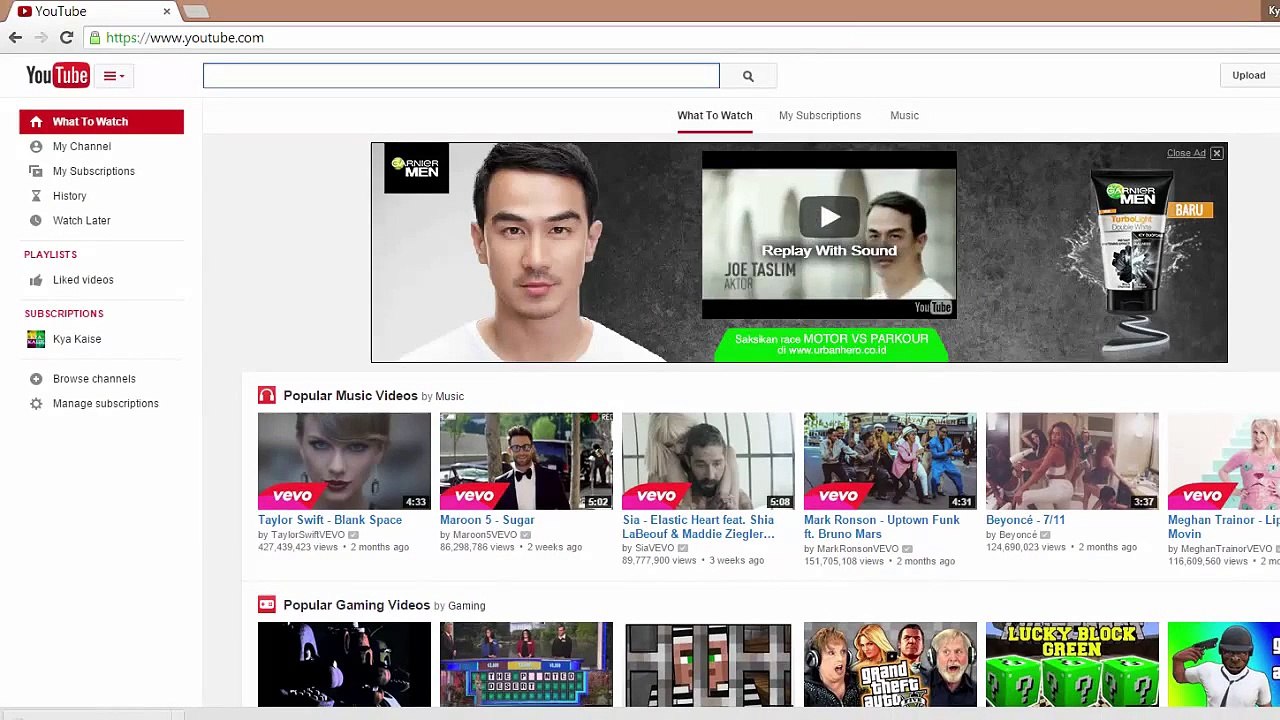Click the History hourglass icon
Viewport: 1280px width, 720px height.
(x=36, y=196)
